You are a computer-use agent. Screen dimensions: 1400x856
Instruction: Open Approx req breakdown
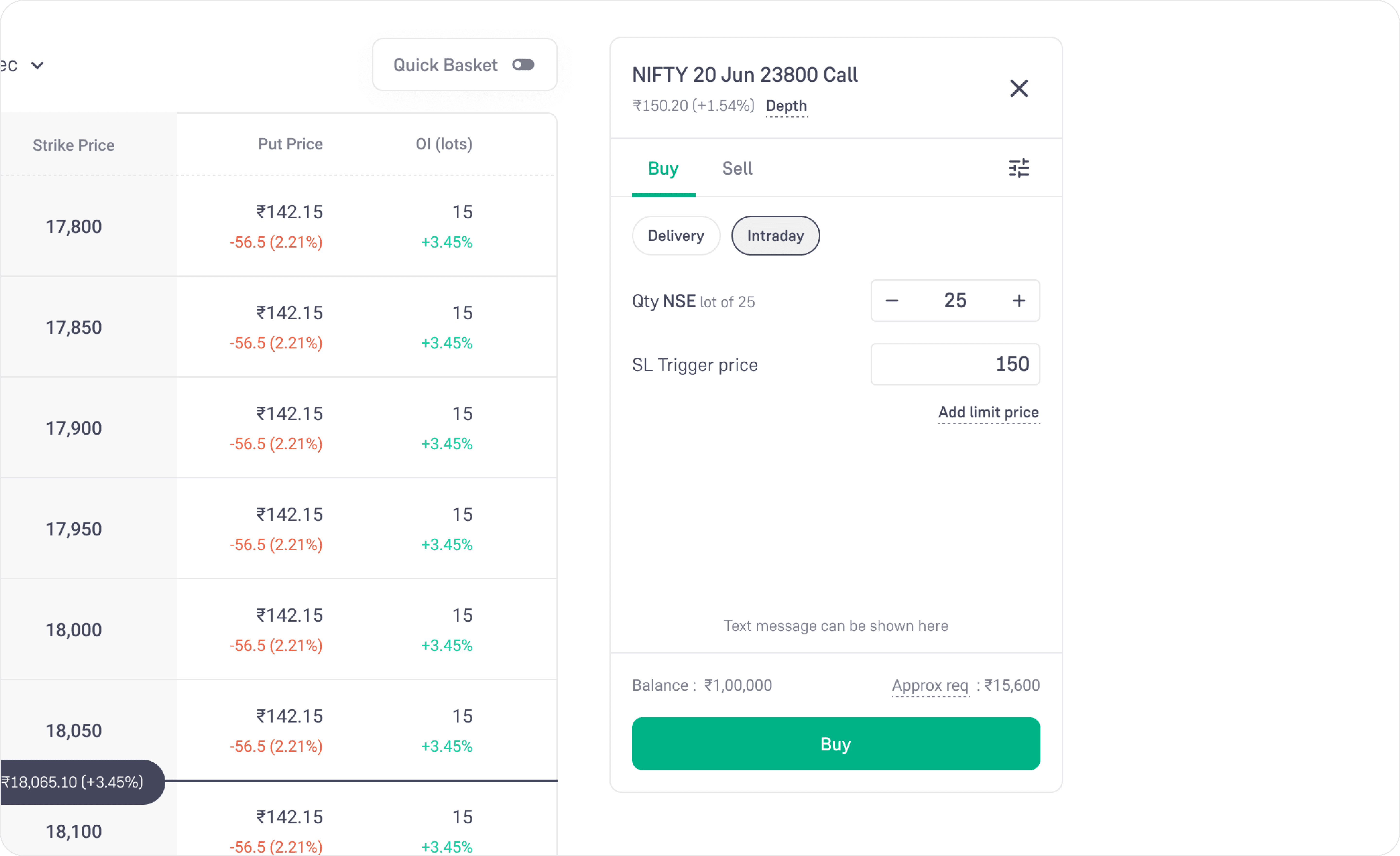click(x=930, y=686)
